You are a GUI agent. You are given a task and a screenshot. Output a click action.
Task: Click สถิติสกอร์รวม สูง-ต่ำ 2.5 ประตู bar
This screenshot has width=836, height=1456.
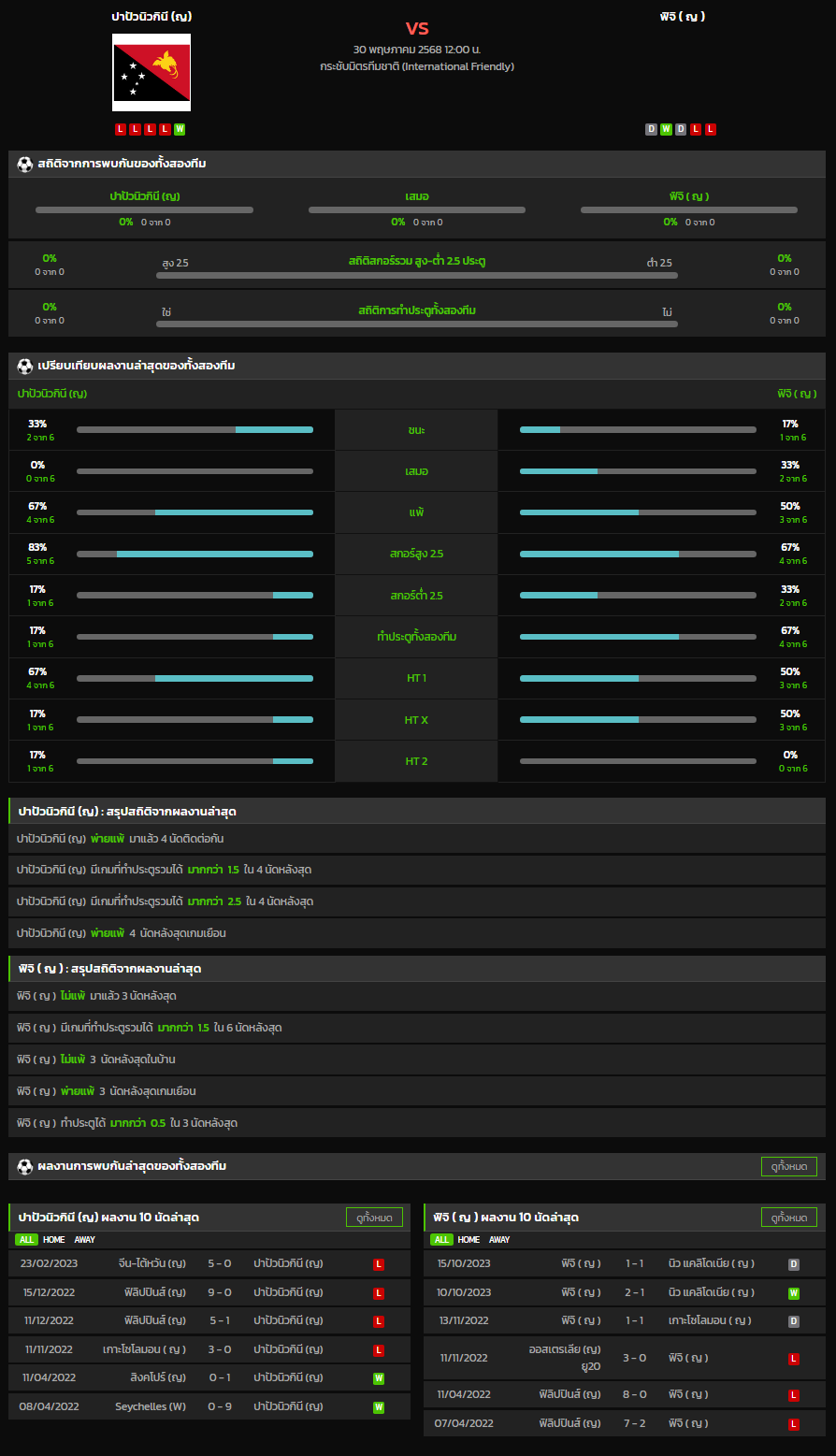click(x=417, y=276)
